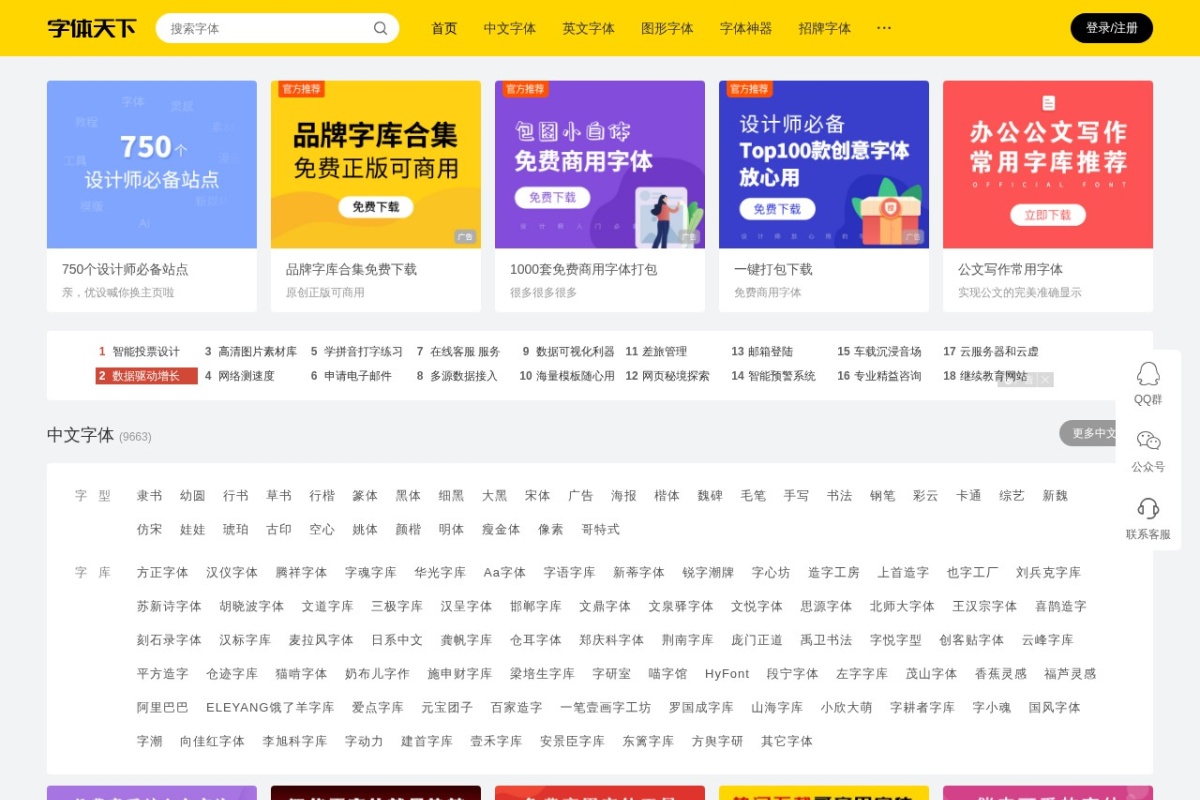Select the 中文字体 navigation item
1200x800 pixels.
pos(510,28)
